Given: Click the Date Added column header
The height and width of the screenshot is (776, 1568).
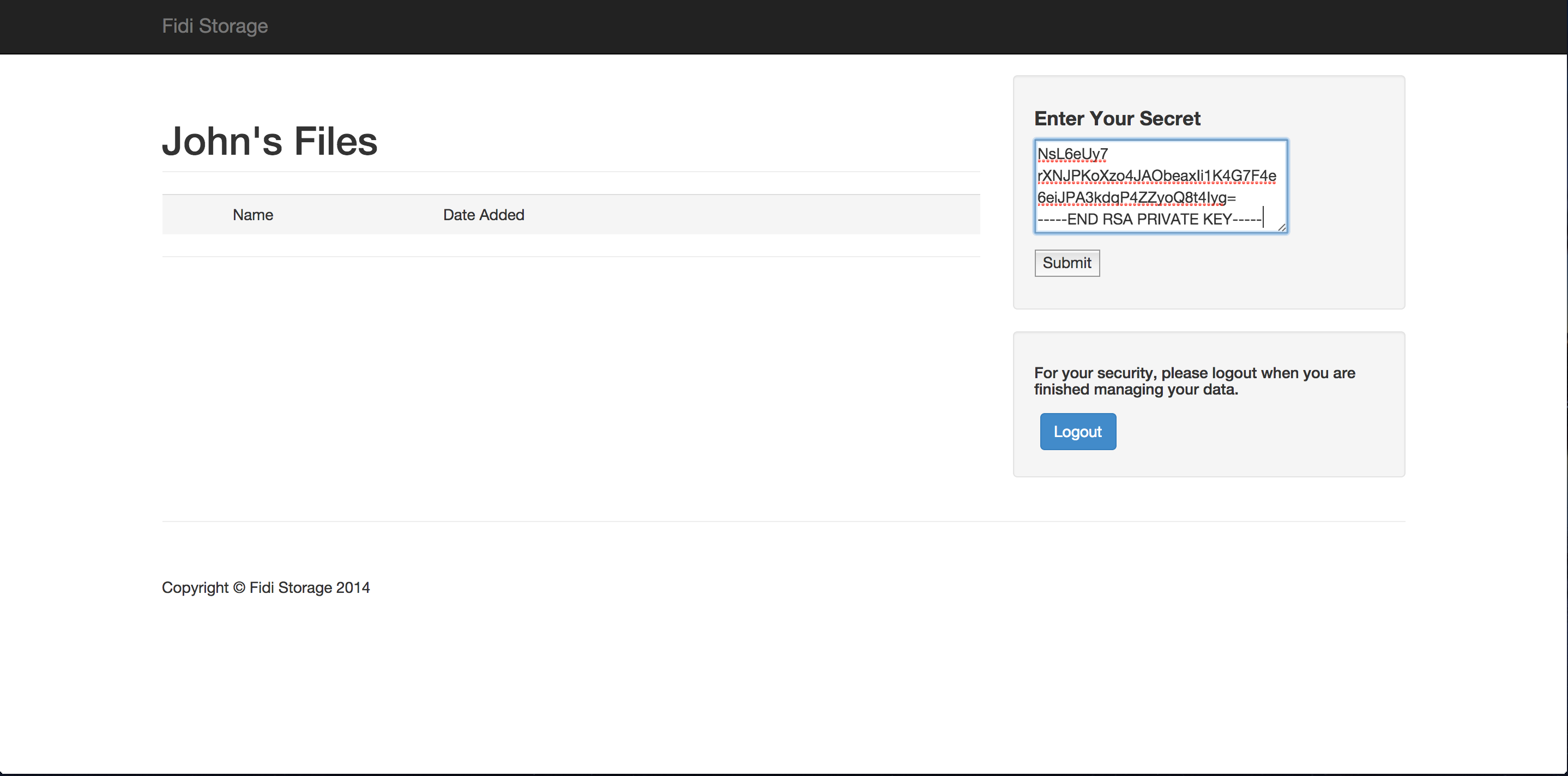Looking at the screenshot, I should [x=483, y=215].
